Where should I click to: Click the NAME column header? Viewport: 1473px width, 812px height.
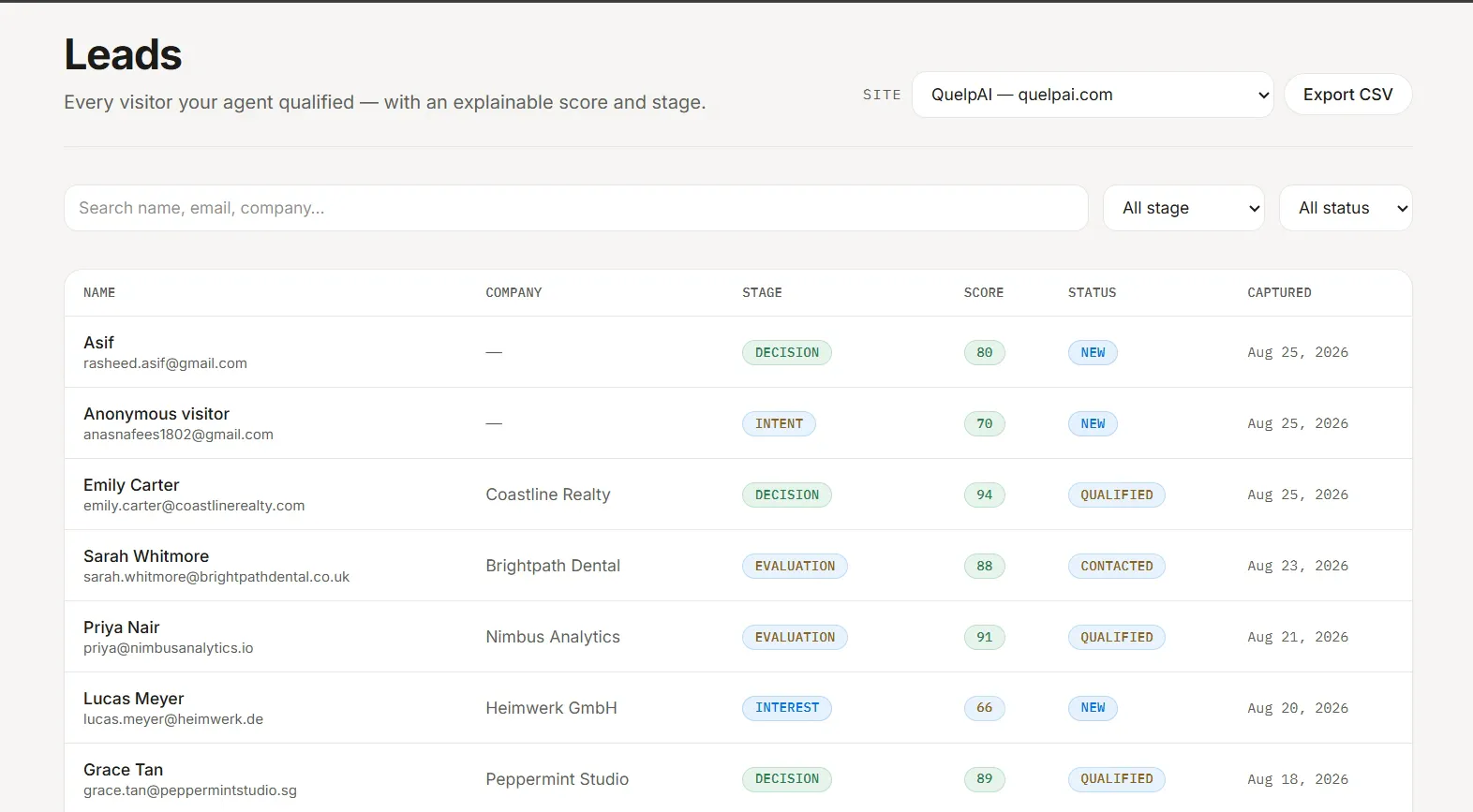click(x=99, y=292)
